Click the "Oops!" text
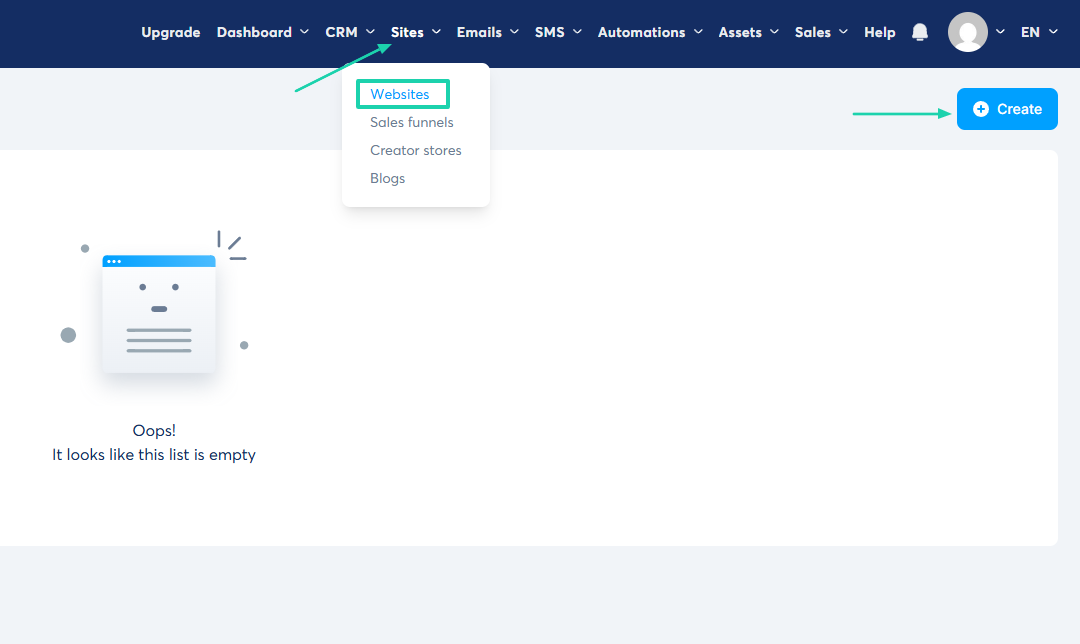1080x644 pixels. pyautogui.click(x=154, y=430)
